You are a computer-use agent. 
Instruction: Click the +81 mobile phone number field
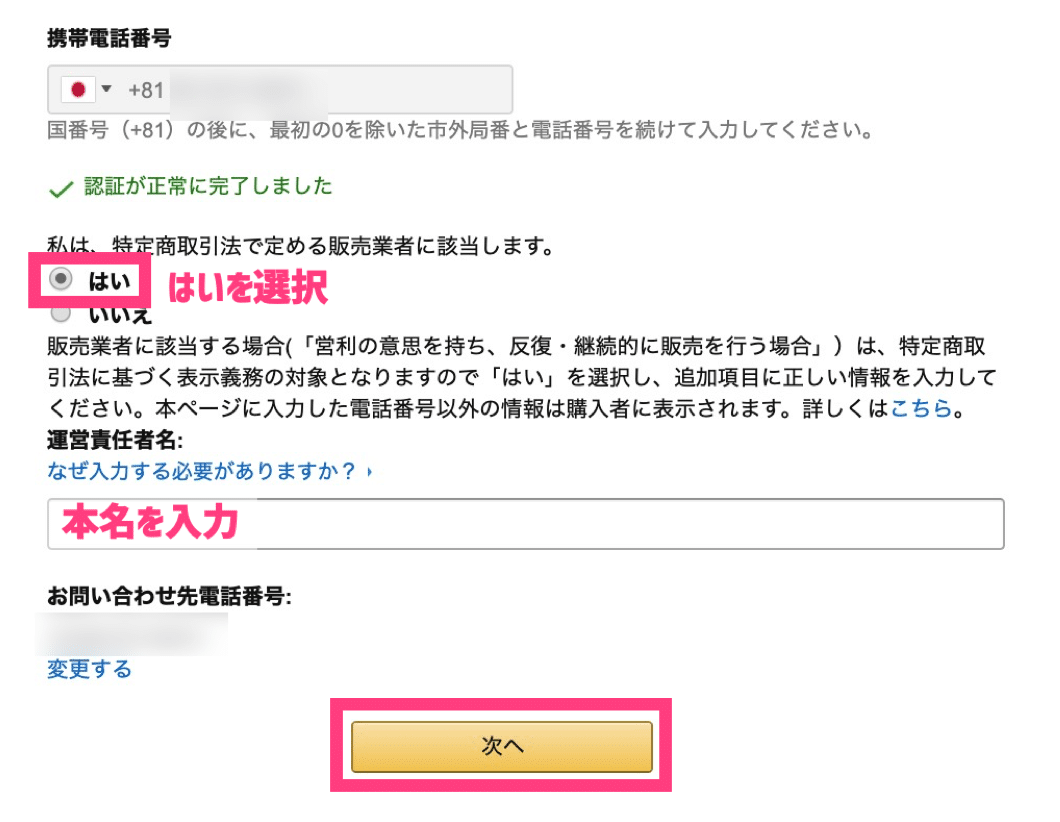[x=280, y=89]
